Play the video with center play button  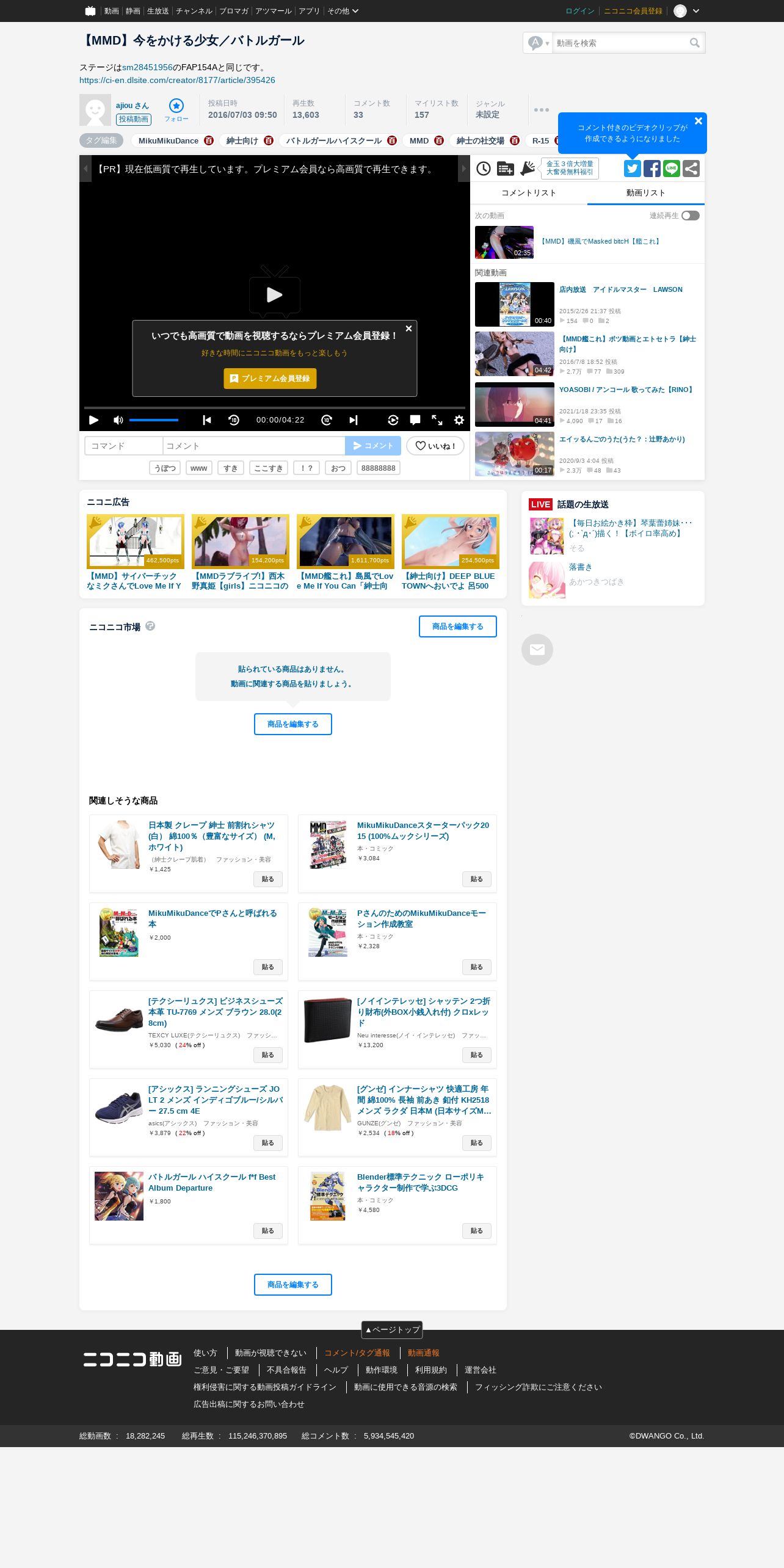[x=275, y=294]
